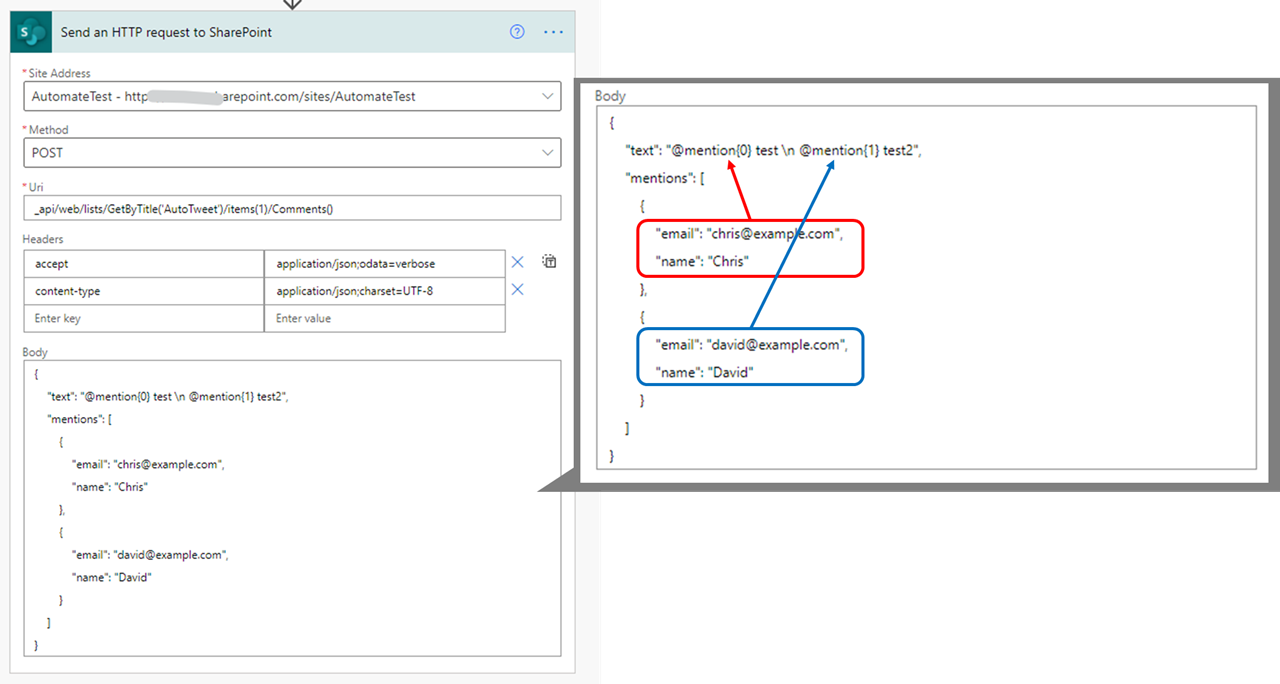Open the action's more options ellipsis menu
The height and width of the screenshot is (684, 1280).
click(x=553, y=32)
